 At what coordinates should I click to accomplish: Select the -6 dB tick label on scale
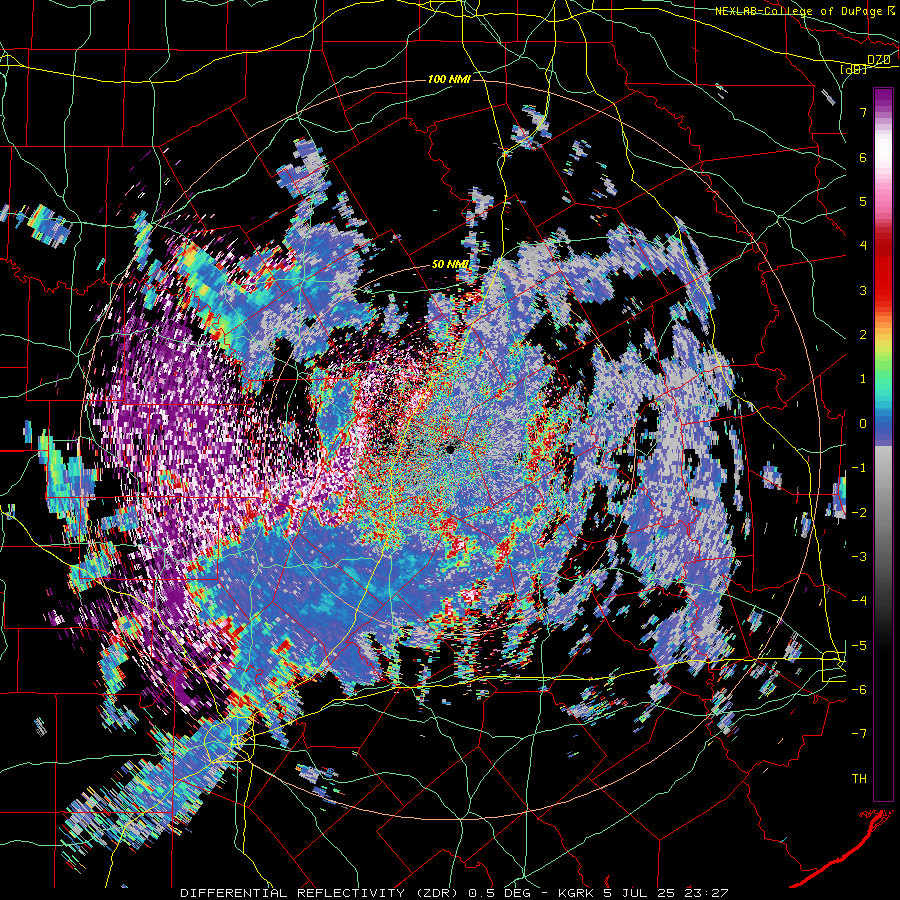coord(859,689)
